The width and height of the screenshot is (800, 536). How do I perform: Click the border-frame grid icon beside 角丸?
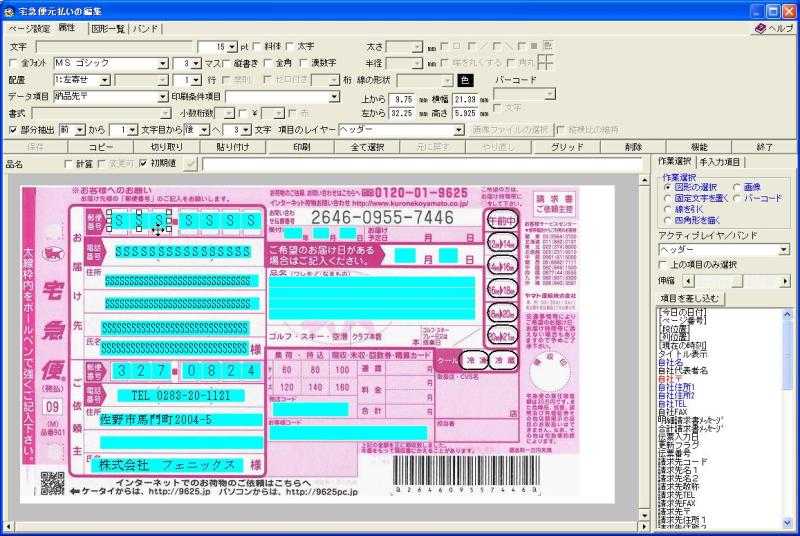point(545,63)
